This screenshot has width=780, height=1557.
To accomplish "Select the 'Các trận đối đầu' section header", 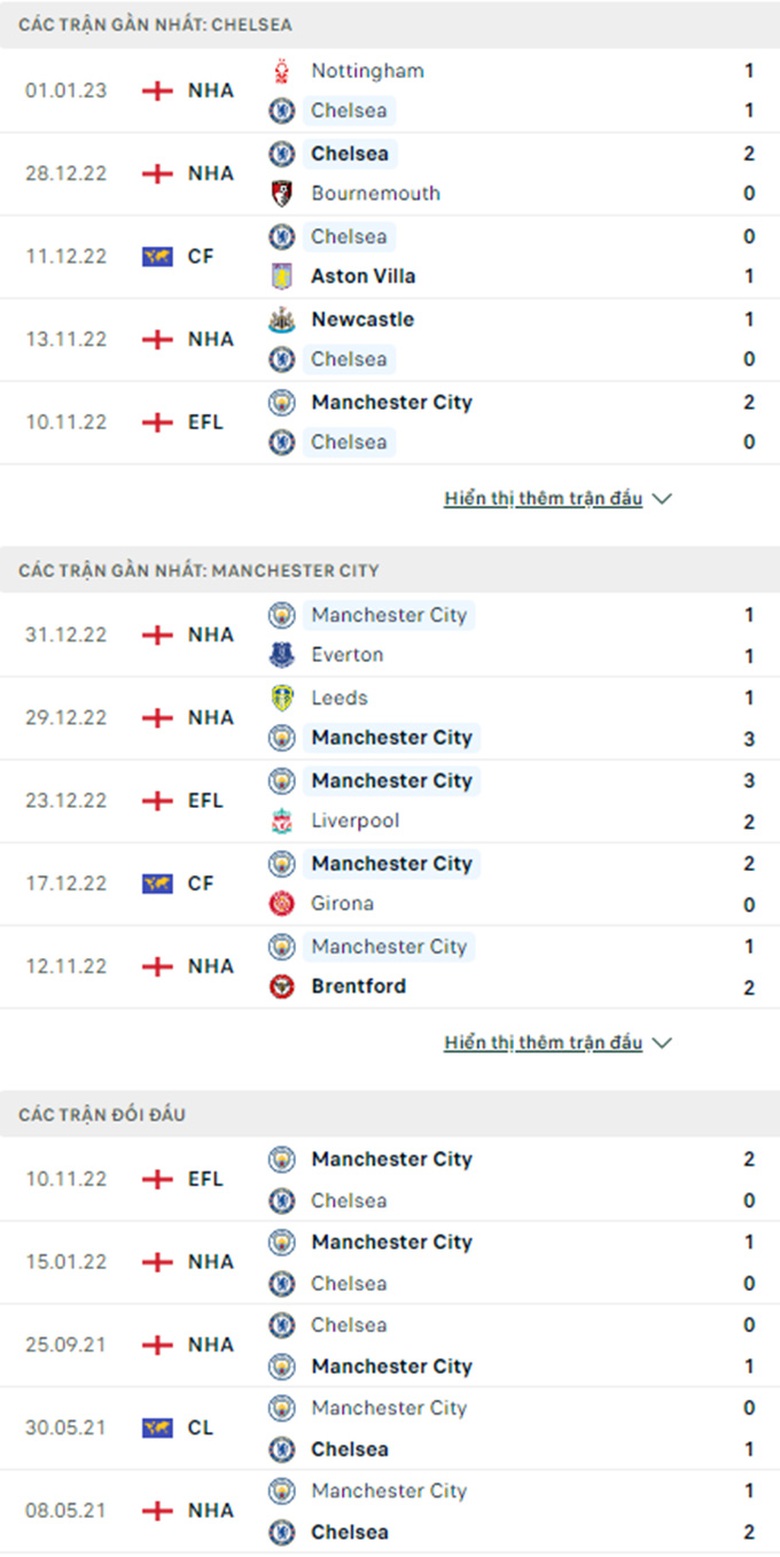I will [101, 1114].
